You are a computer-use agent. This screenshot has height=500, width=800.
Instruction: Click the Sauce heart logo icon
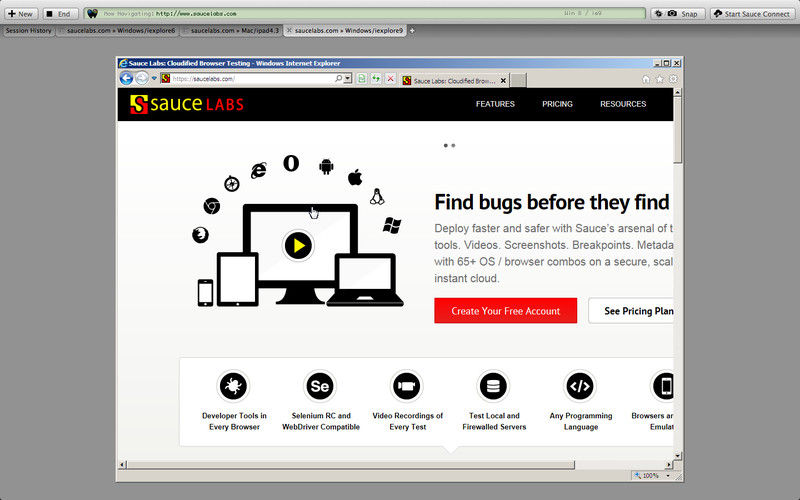[92, 14]
